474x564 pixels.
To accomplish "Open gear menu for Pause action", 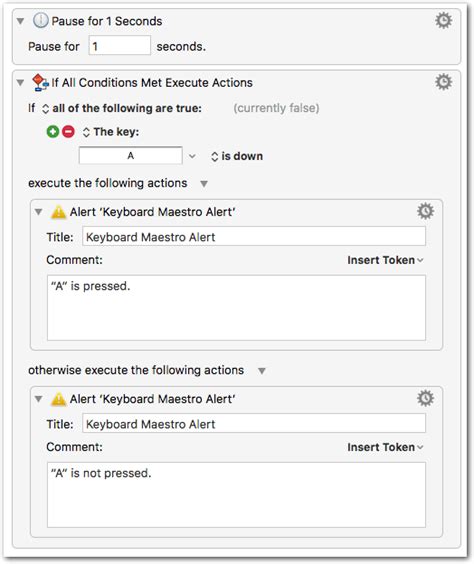I will (x=443, y=21).
